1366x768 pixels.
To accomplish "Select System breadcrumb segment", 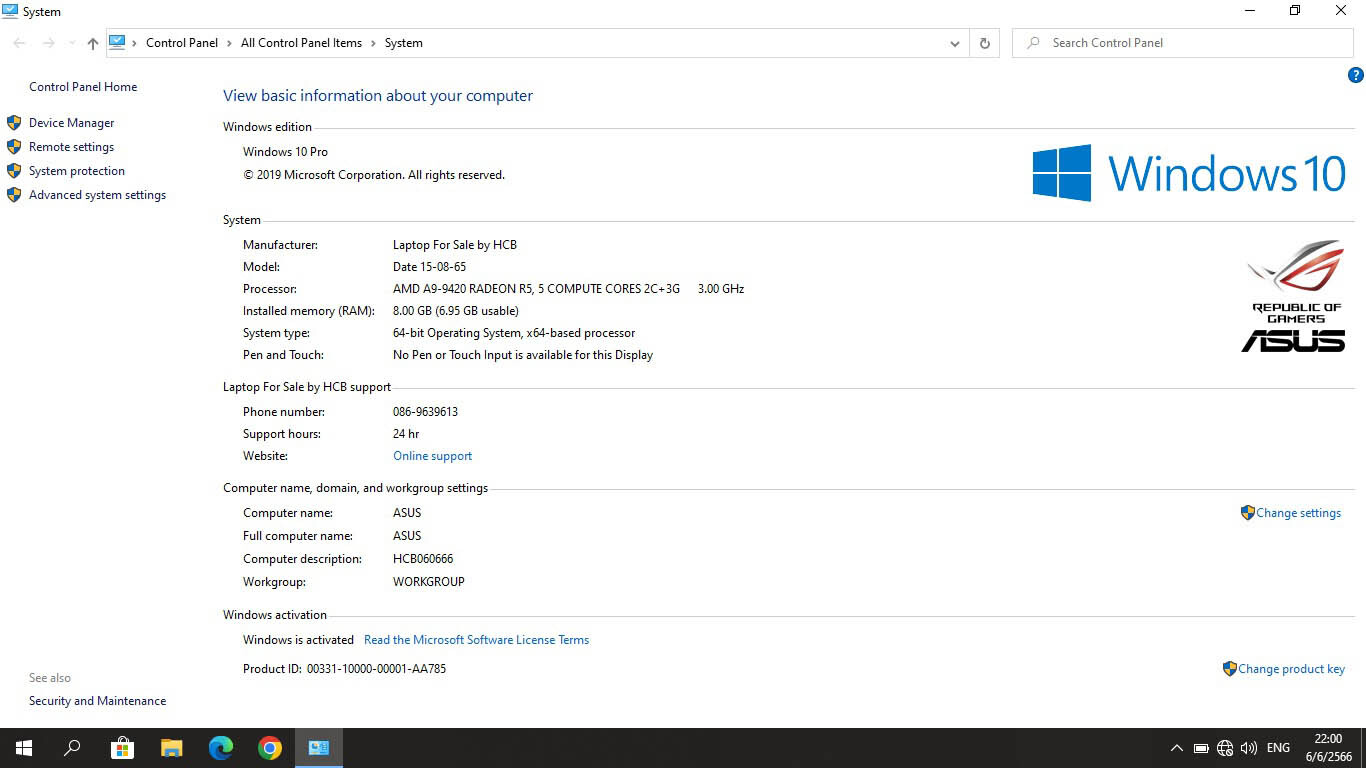I will pyautogui.click(x=404, y=43).
